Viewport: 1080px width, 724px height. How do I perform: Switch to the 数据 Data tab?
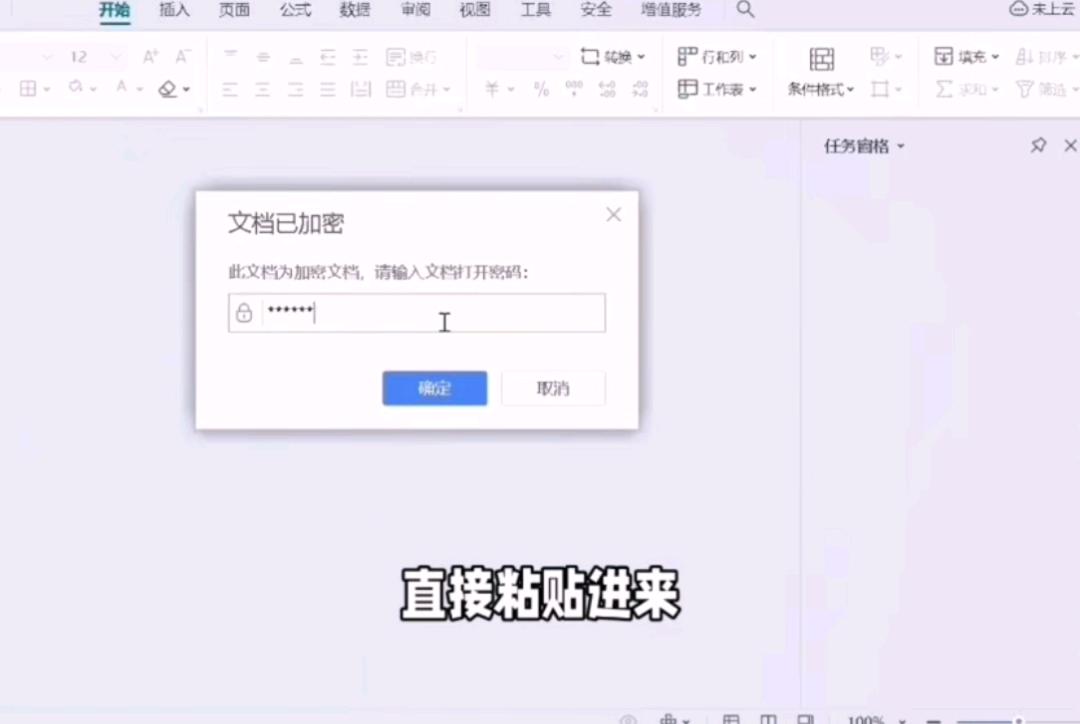tap(355, 10)
